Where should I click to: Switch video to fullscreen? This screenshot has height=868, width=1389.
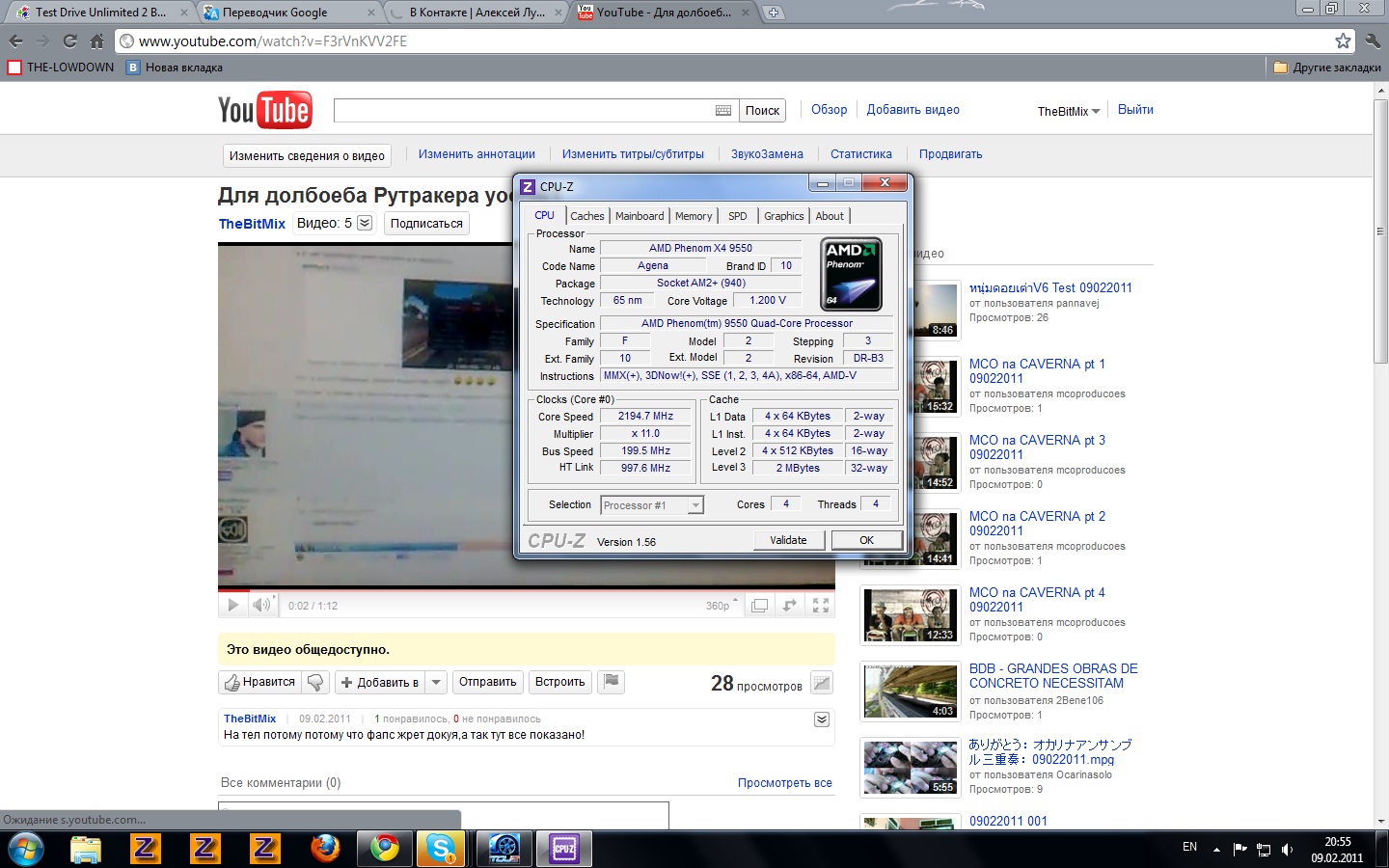click(x=821, y=606)
